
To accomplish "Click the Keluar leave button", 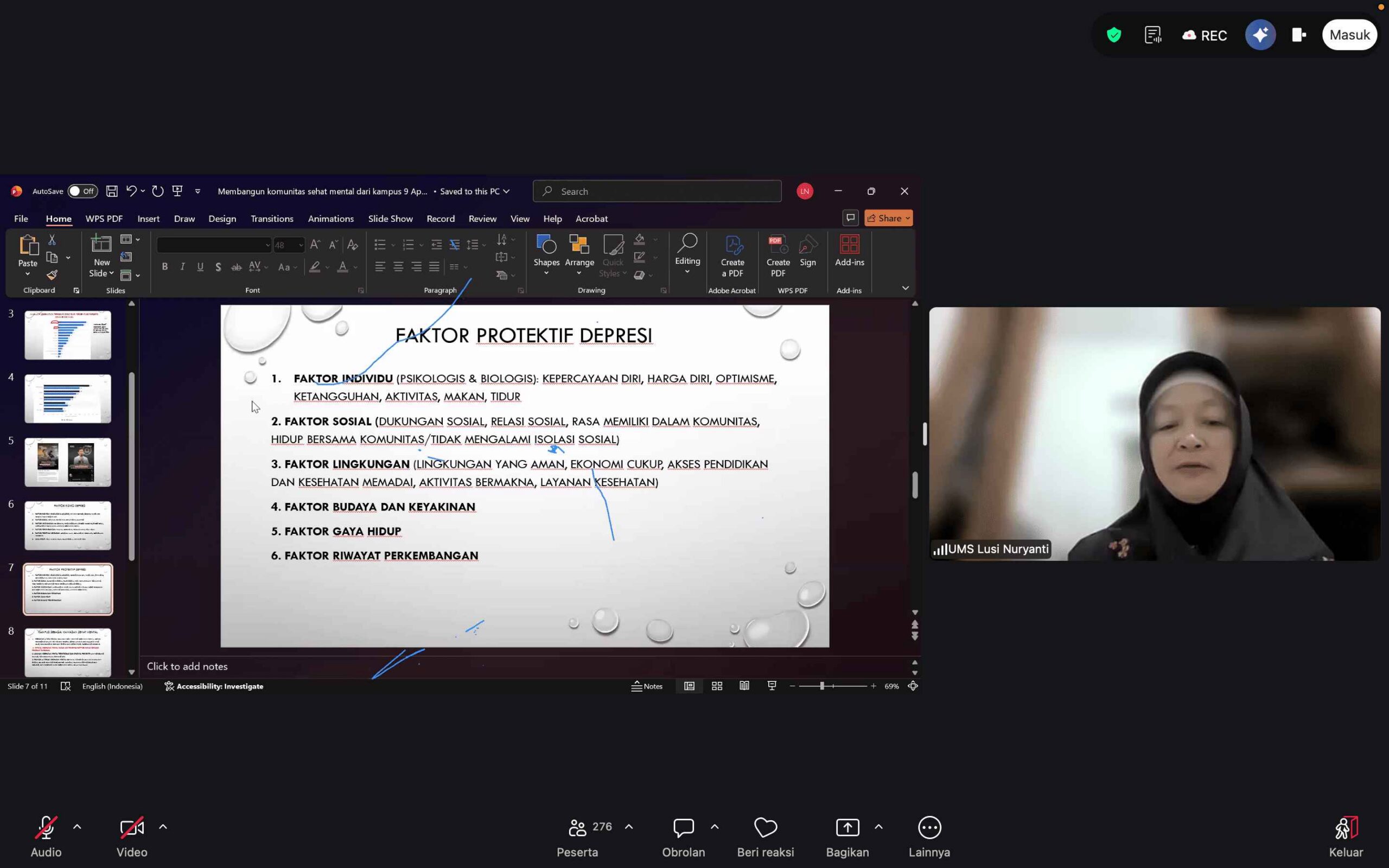I will point(1346,837).
